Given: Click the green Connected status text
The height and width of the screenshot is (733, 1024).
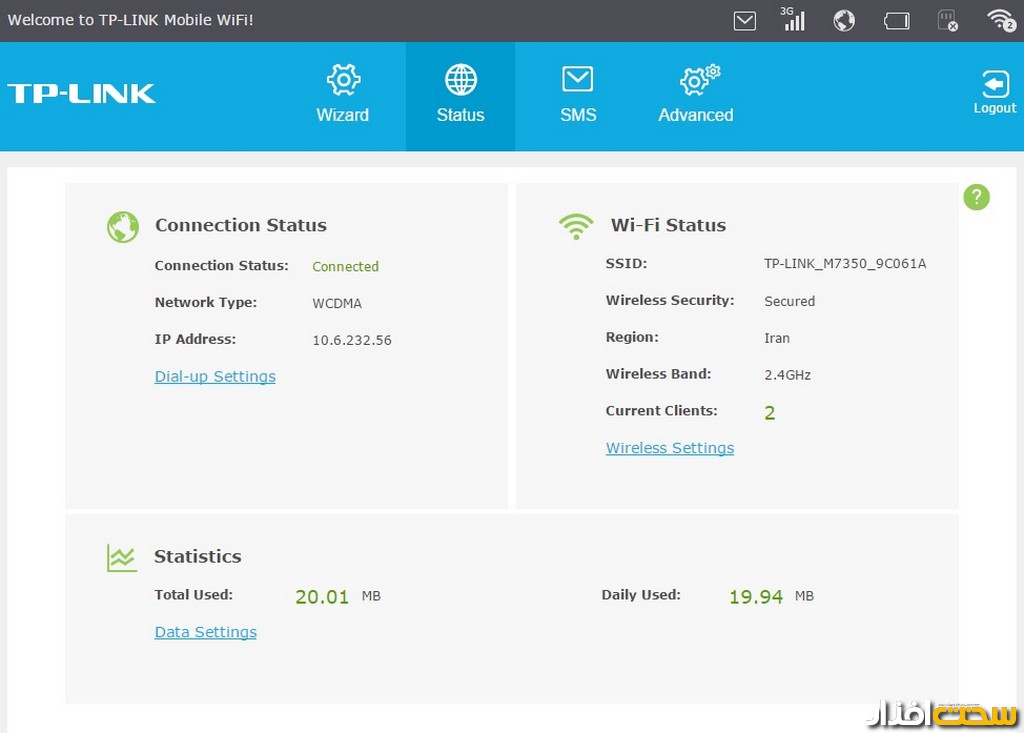Looking at the screenshot, I should pyautogui.click(x=345, y=267).
